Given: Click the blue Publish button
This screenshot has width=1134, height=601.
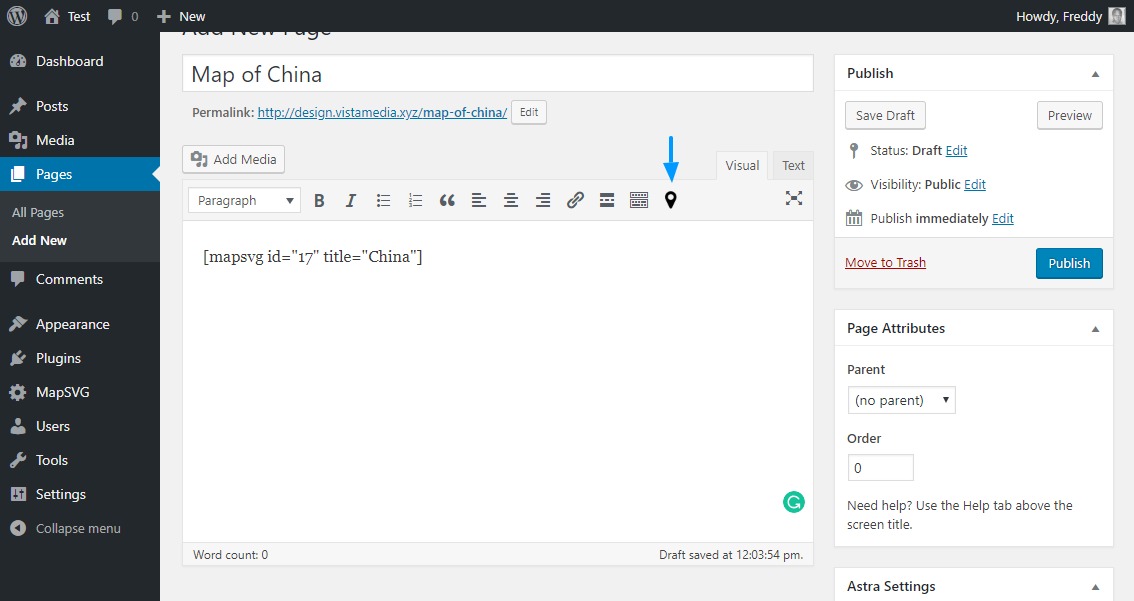Looking at the screenshot, I should tap(1069, 263).
